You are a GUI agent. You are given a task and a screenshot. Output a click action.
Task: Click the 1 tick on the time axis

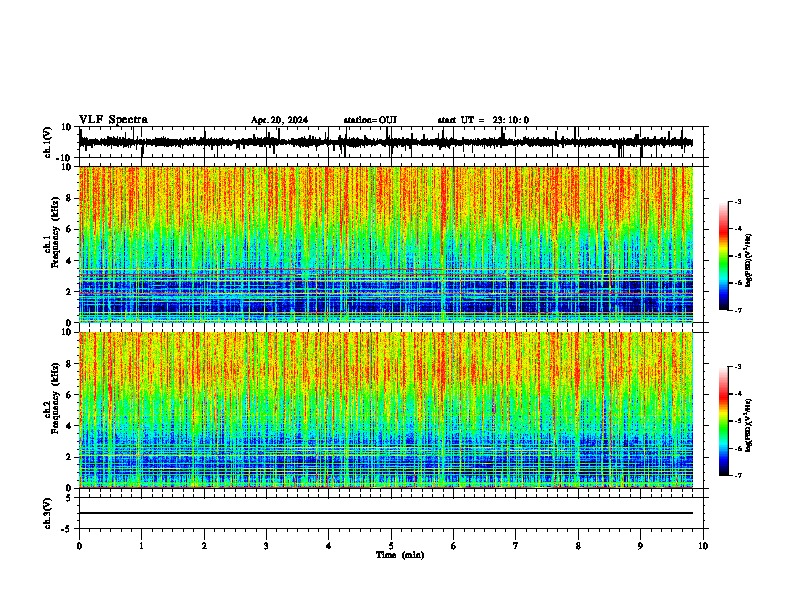point(141,546)
